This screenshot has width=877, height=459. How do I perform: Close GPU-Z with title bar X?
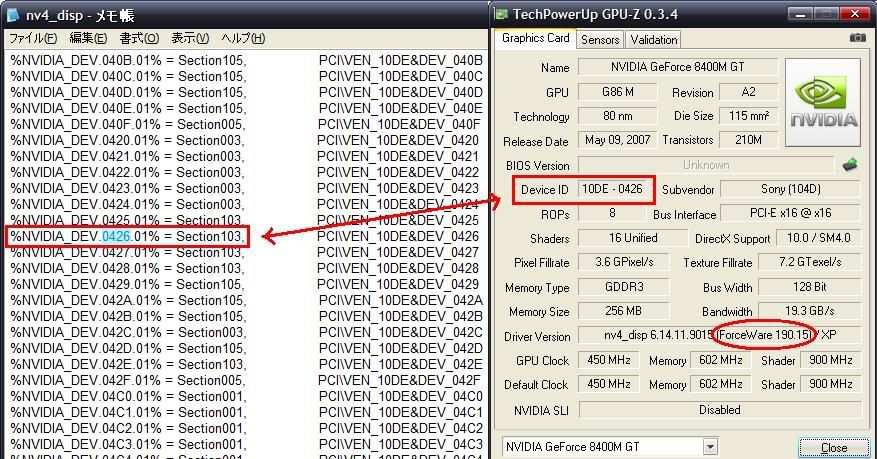click(854, 14)
